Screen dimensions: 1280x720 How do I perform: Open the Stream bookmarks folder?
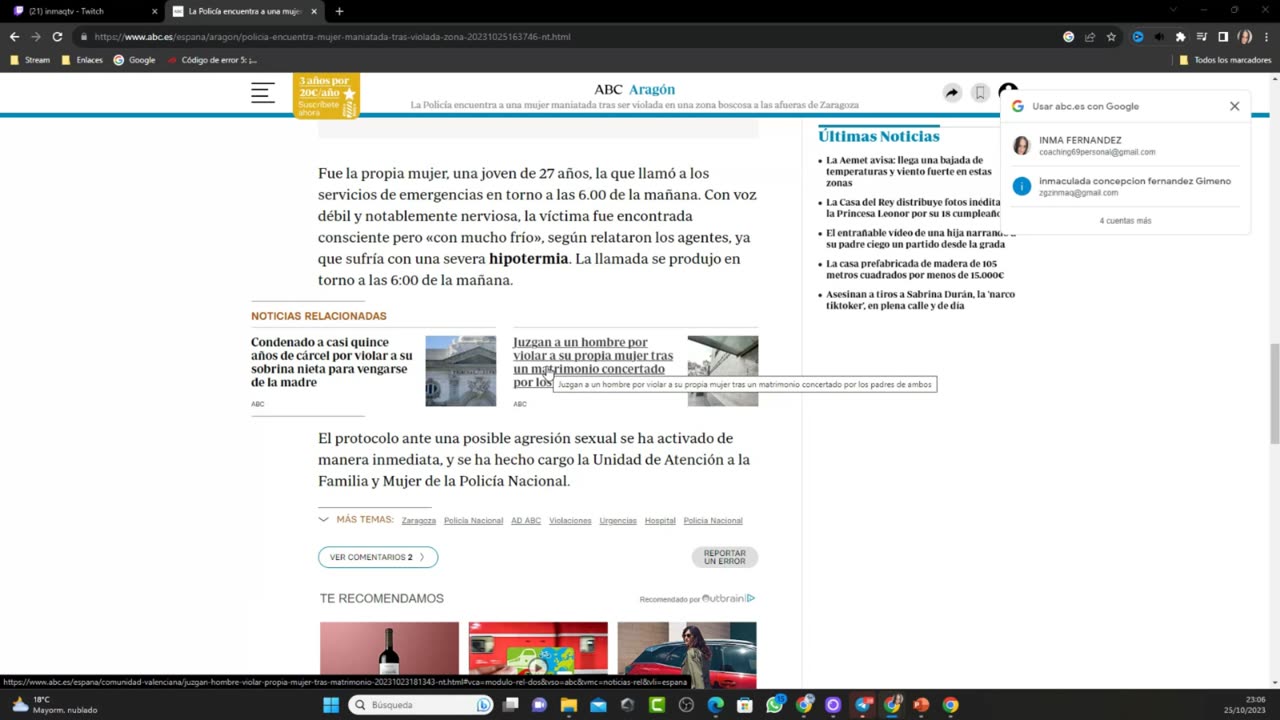[30, 60]
